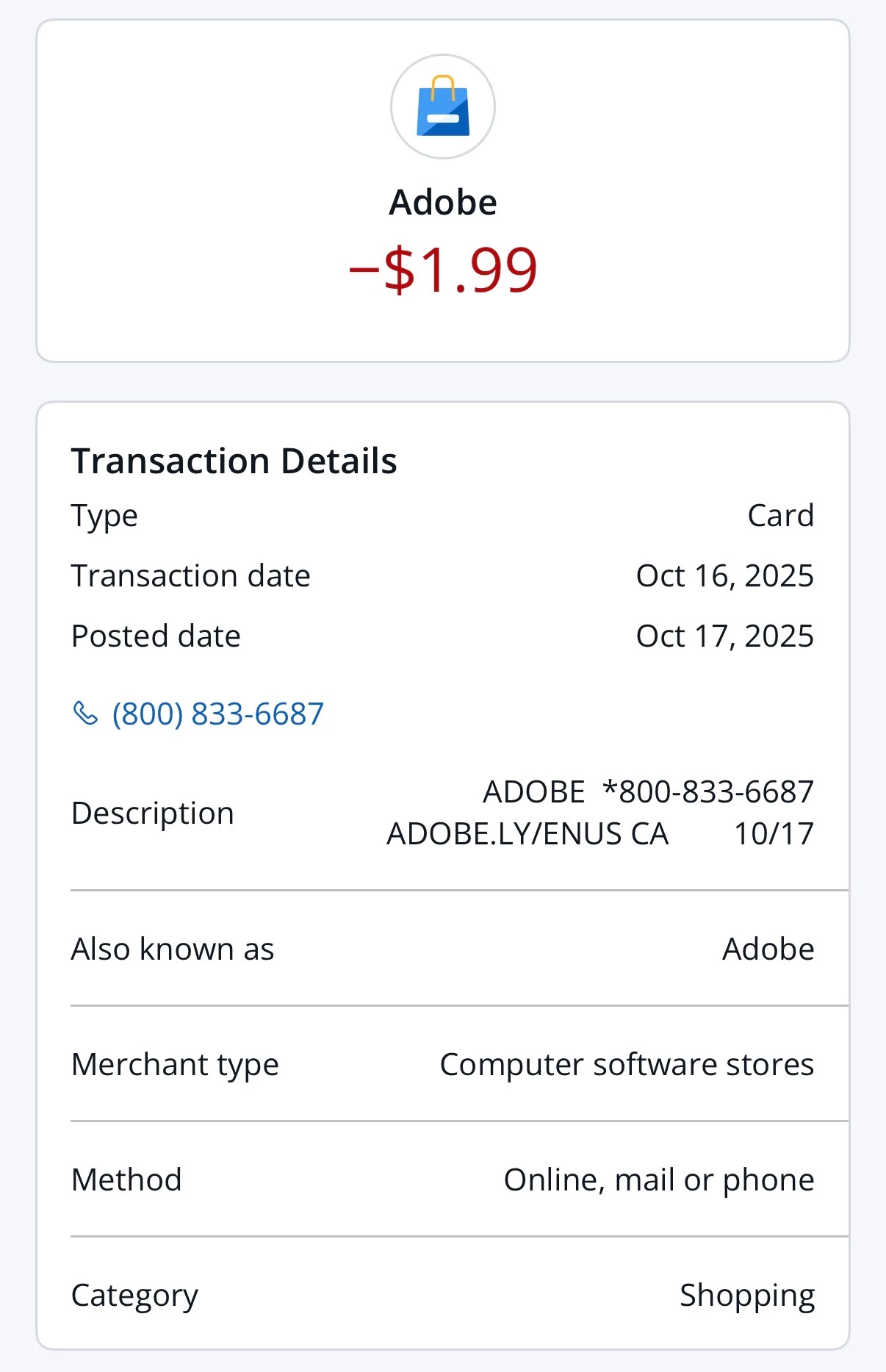This screenshot has height=1372, width=886.
Task: Open the Merchant type row
Action: pyautogui.click(x=443, y=1064)
